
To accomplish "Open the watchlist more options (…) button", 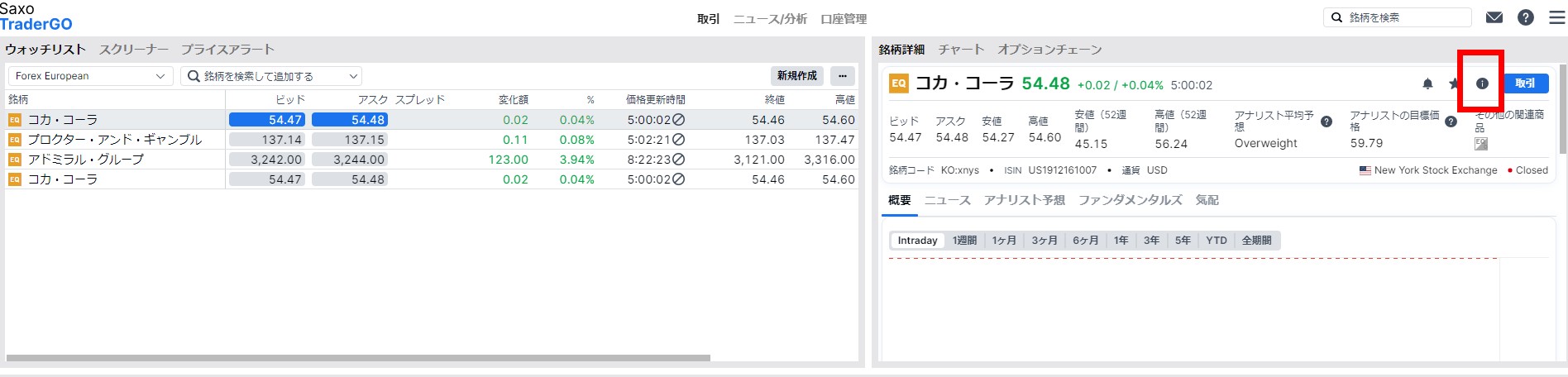I will (842, 76).
